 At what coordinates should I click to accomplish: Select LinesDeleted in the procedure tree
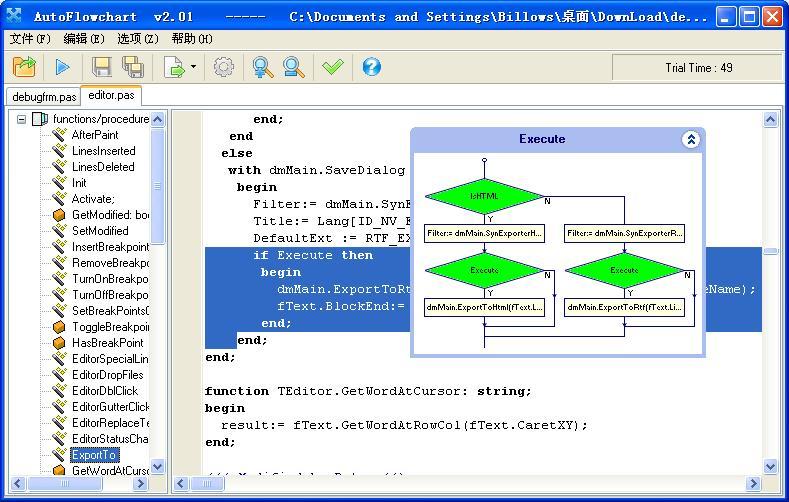pos(103,167)
